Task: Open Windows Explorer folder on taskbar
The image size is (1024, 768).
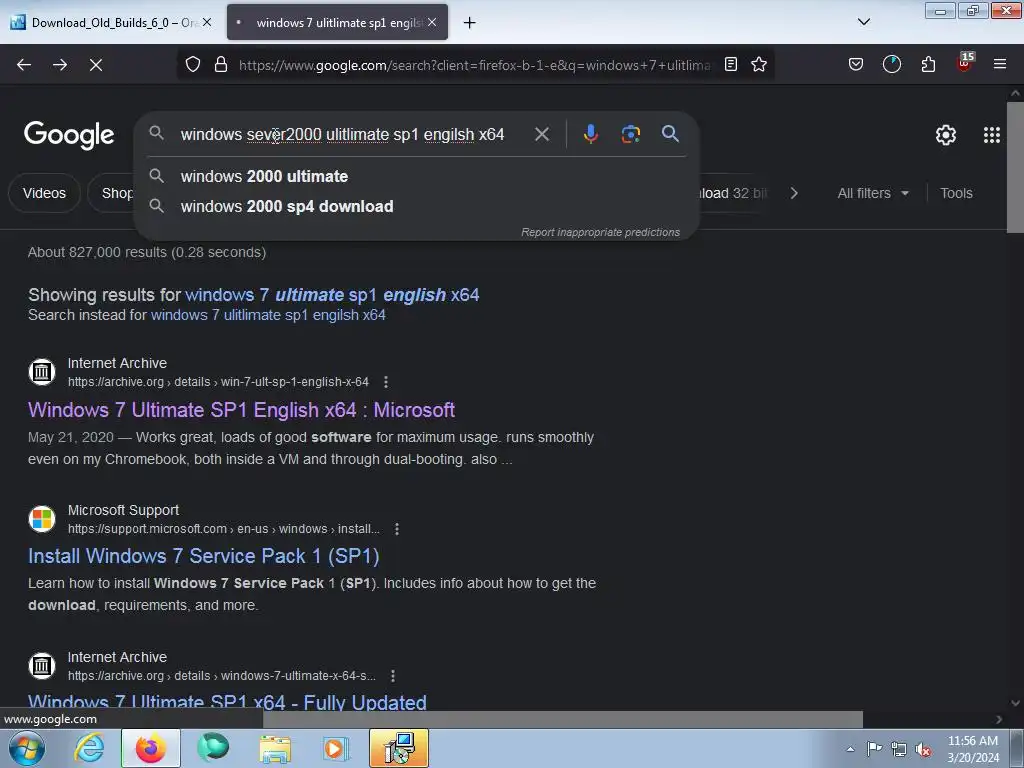Action: click(x=275, y=748)
